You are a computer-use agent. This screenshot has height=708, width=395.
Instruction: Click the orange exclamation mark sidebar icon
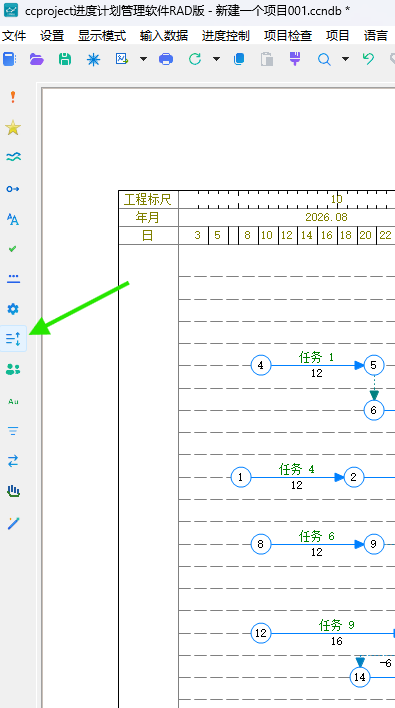point(13,97)
